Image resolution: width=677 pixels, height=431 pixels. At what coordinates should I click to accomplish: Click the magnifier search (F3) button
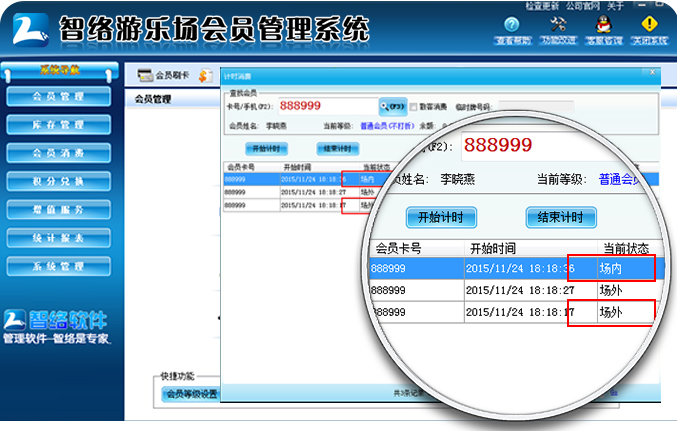click(392, 106)
